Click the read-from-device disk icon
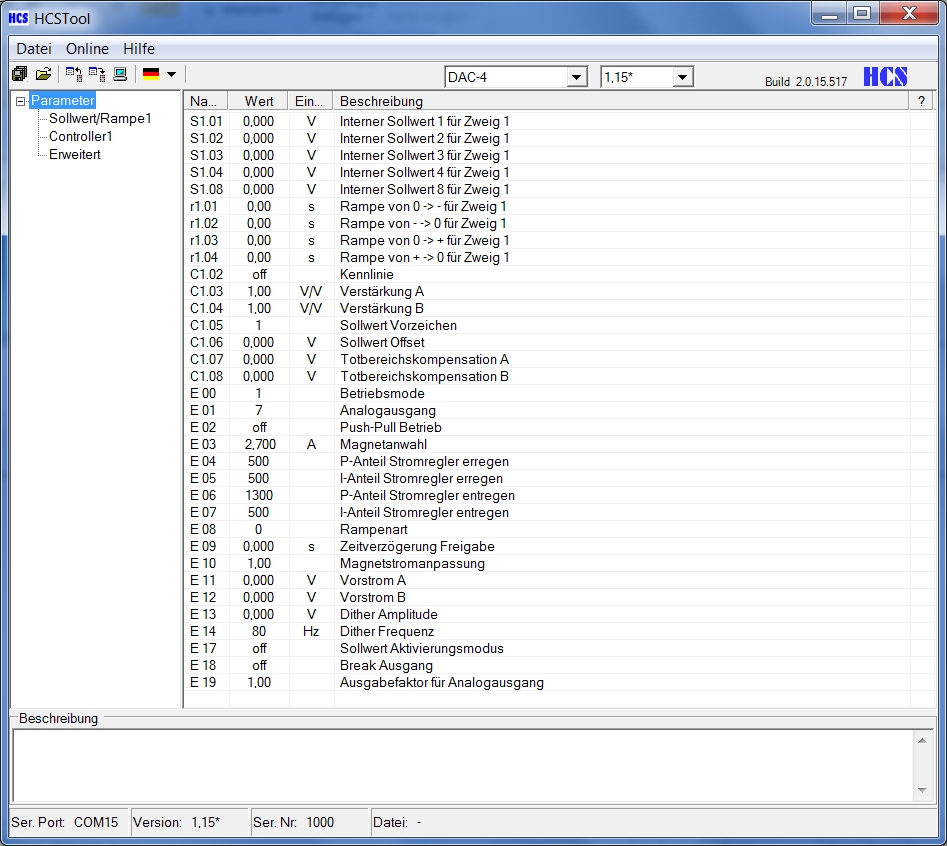The height and width of the screenshot is (846, 947). pyautogui.click(x=71, y=73)
